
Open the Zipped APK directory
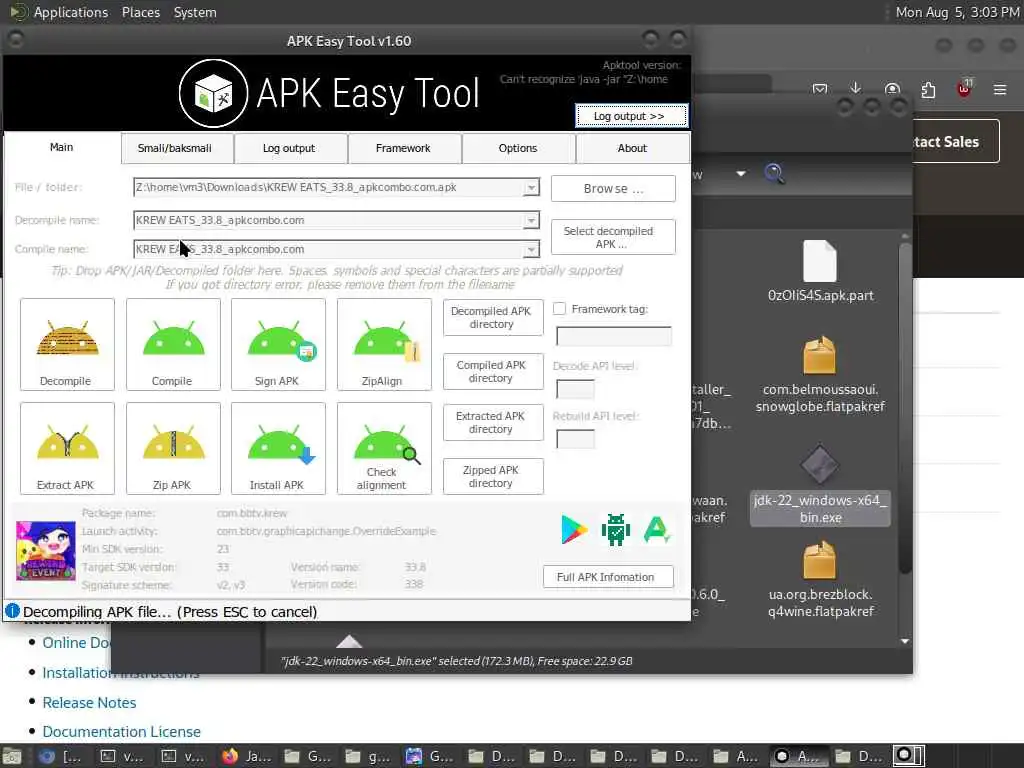coord(493,477)
